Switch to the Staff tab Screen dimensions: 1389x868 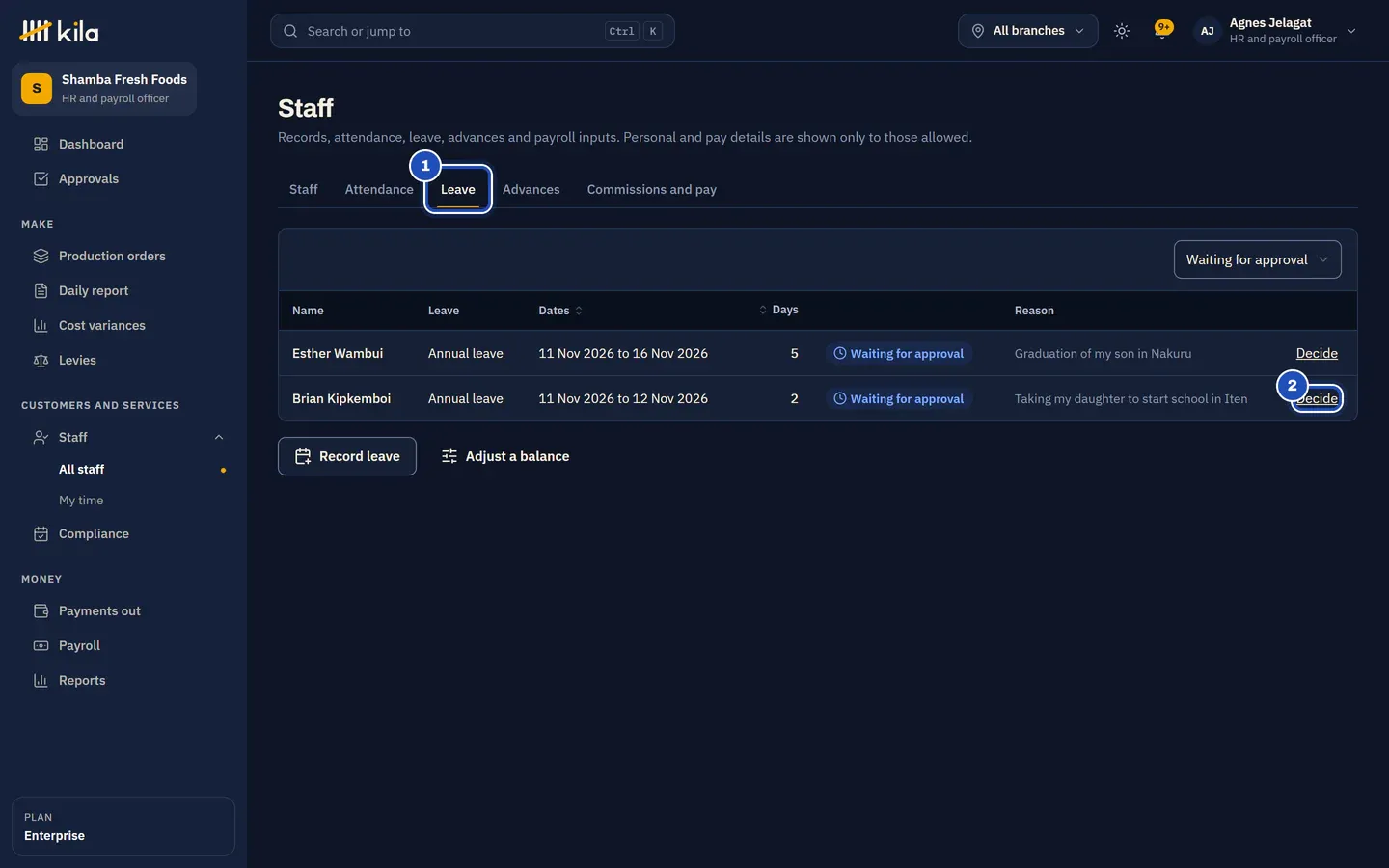(303, 189)
